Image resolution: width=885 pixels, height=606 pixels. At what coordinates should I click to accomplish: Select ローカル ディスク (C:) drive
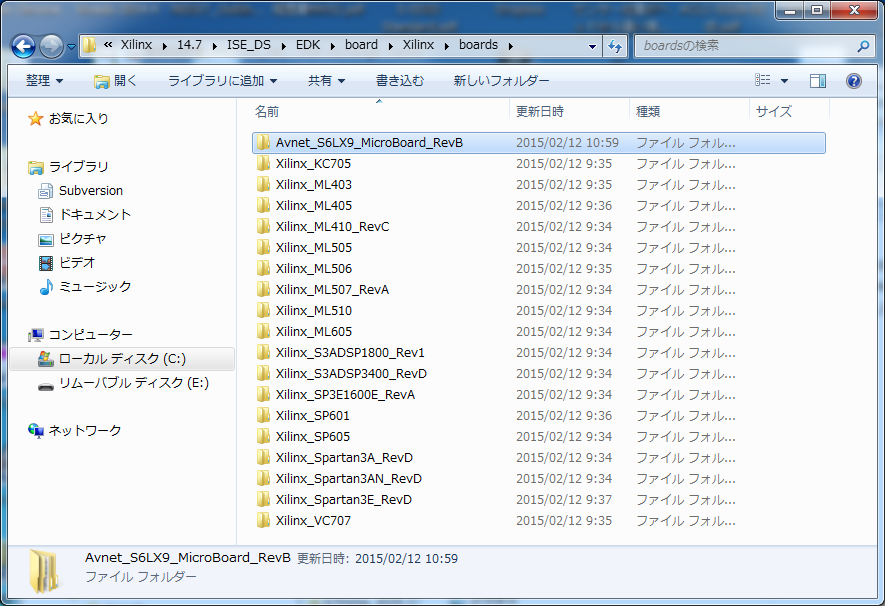coord(122,359)
